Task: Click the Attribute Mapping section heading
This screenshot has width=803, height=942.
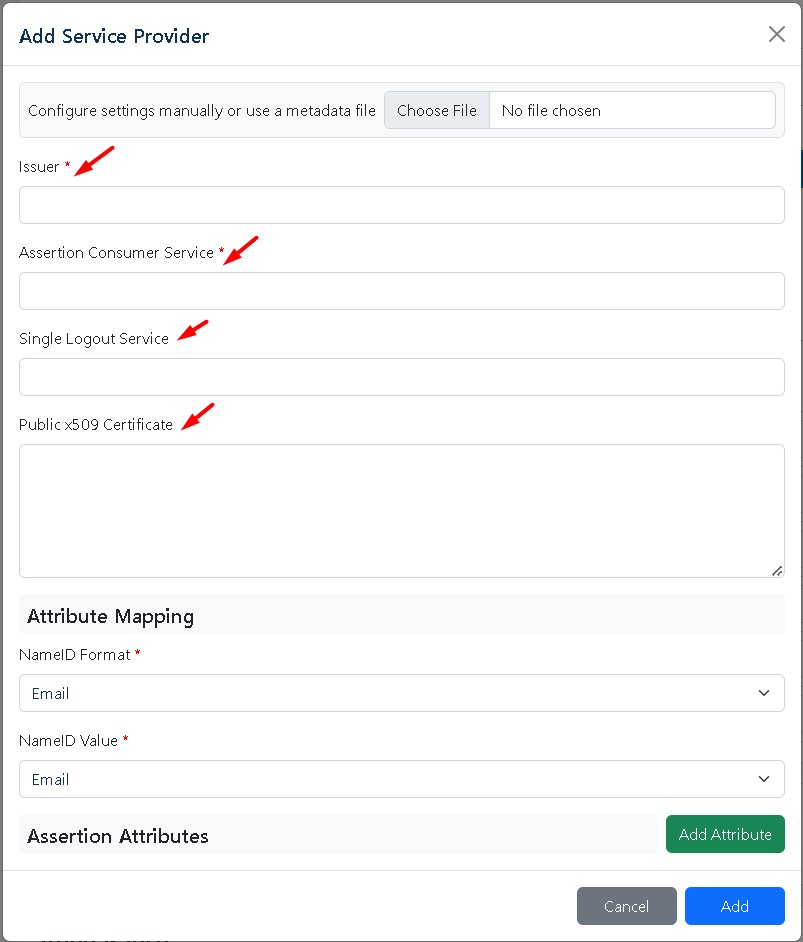Action: (x=110, y=616)
